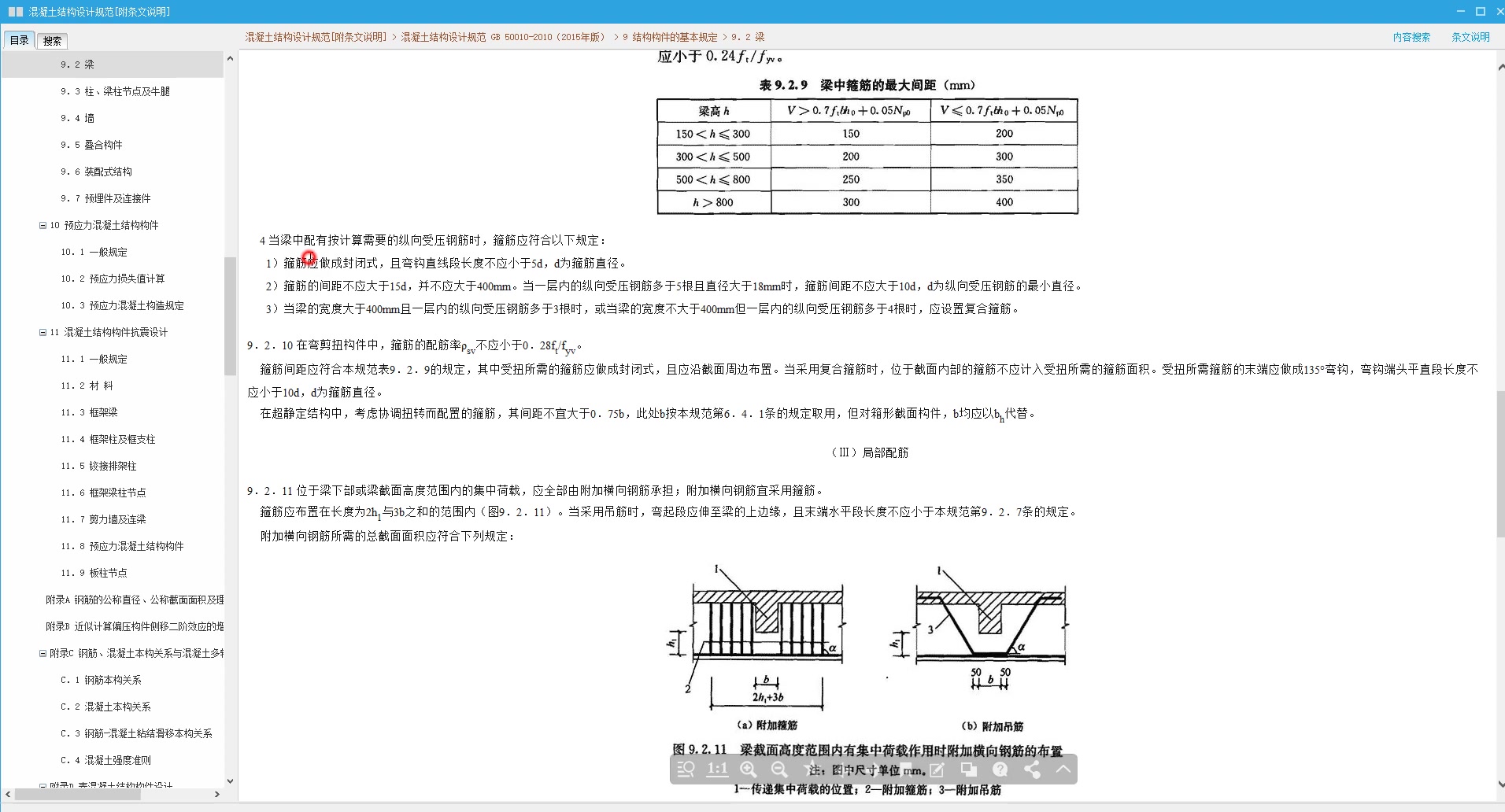Zoom in with the magnifier plus icon

click(x=749, y=770)
